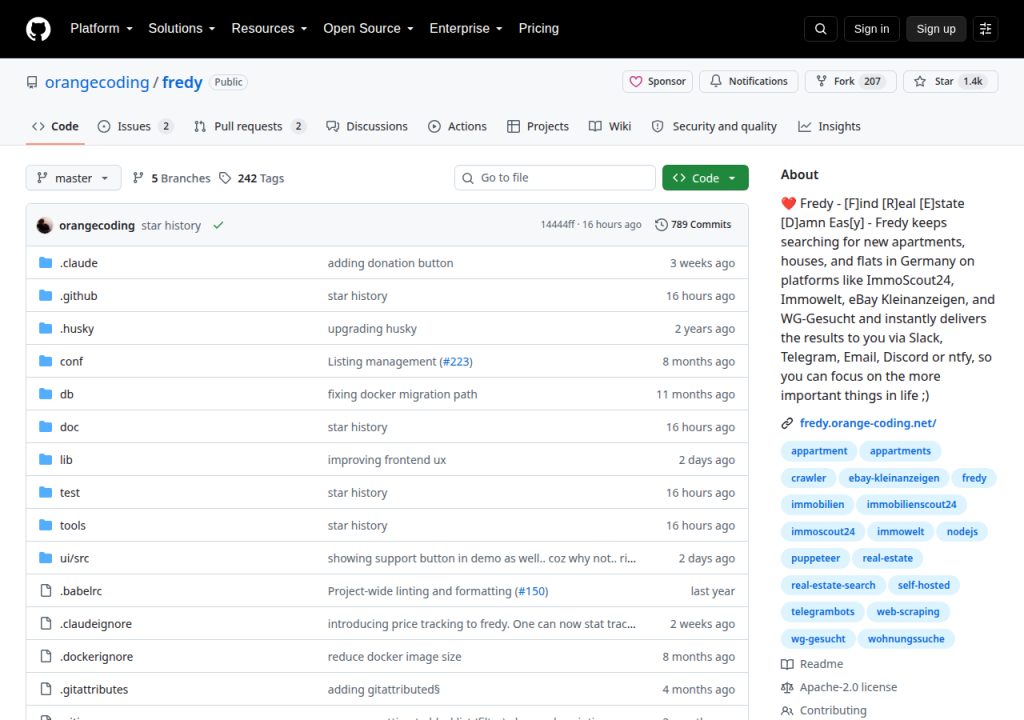
Task: Click the tools folder icon
Action: click(45, 525)
